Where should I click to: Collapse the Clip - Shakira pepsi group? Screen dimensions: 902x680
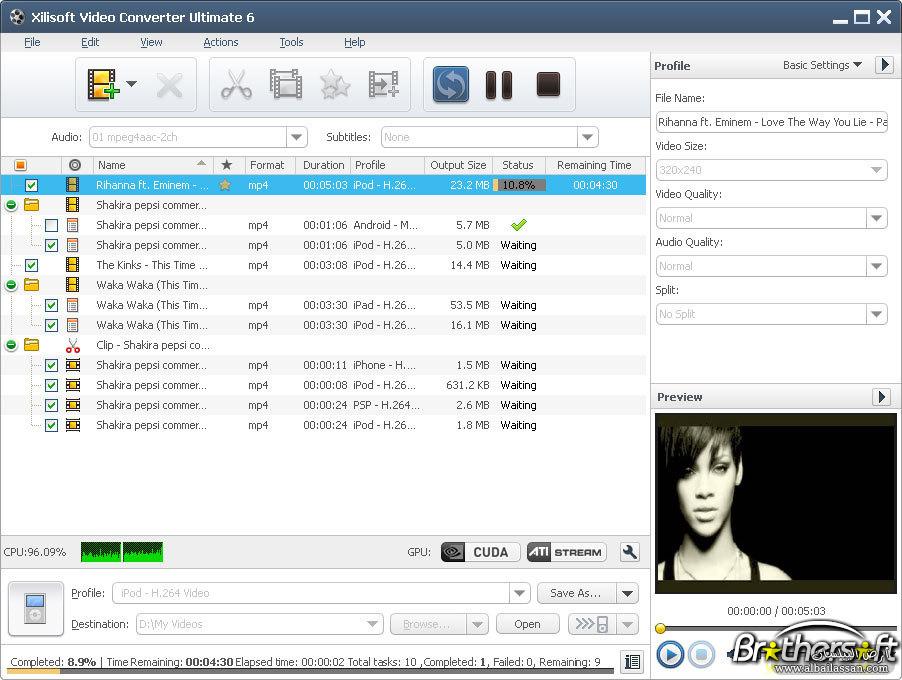click(x=11, y=345)
